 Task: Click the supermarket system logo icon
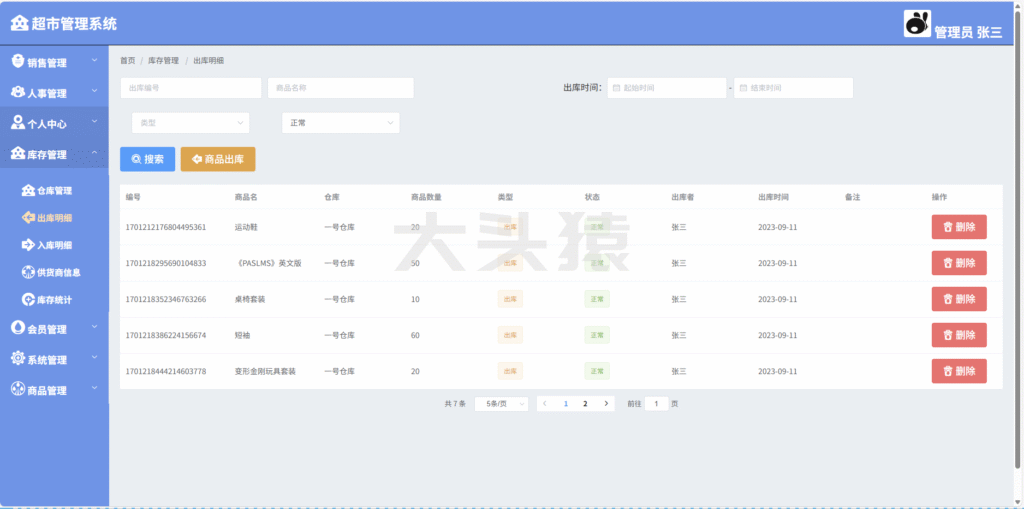[x=20, y=24]
